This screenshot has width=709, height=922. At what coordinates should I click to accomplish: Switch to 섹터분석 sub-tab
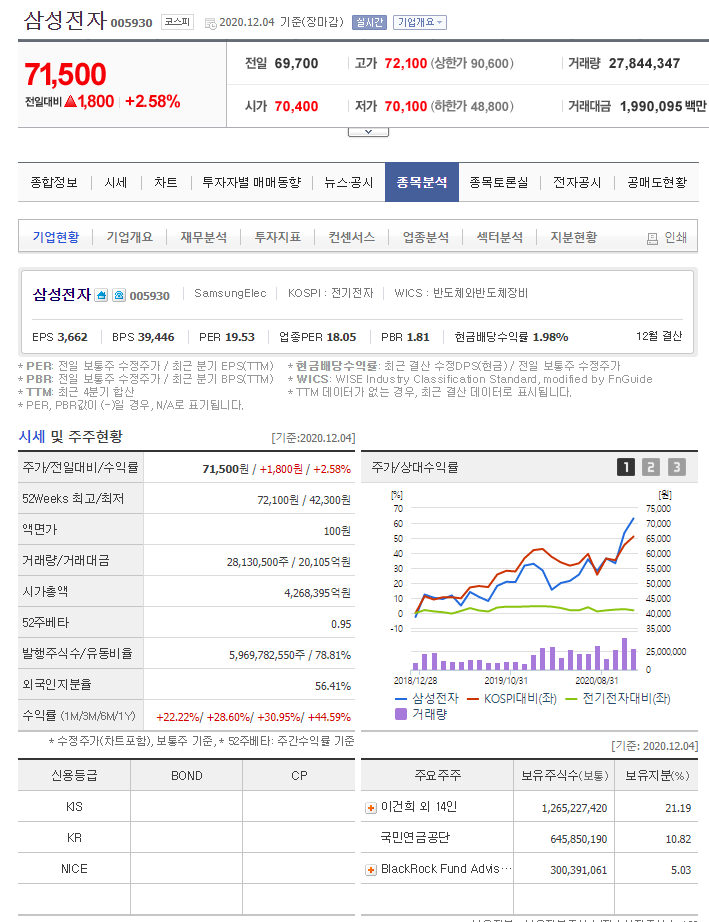click(500, 237)
